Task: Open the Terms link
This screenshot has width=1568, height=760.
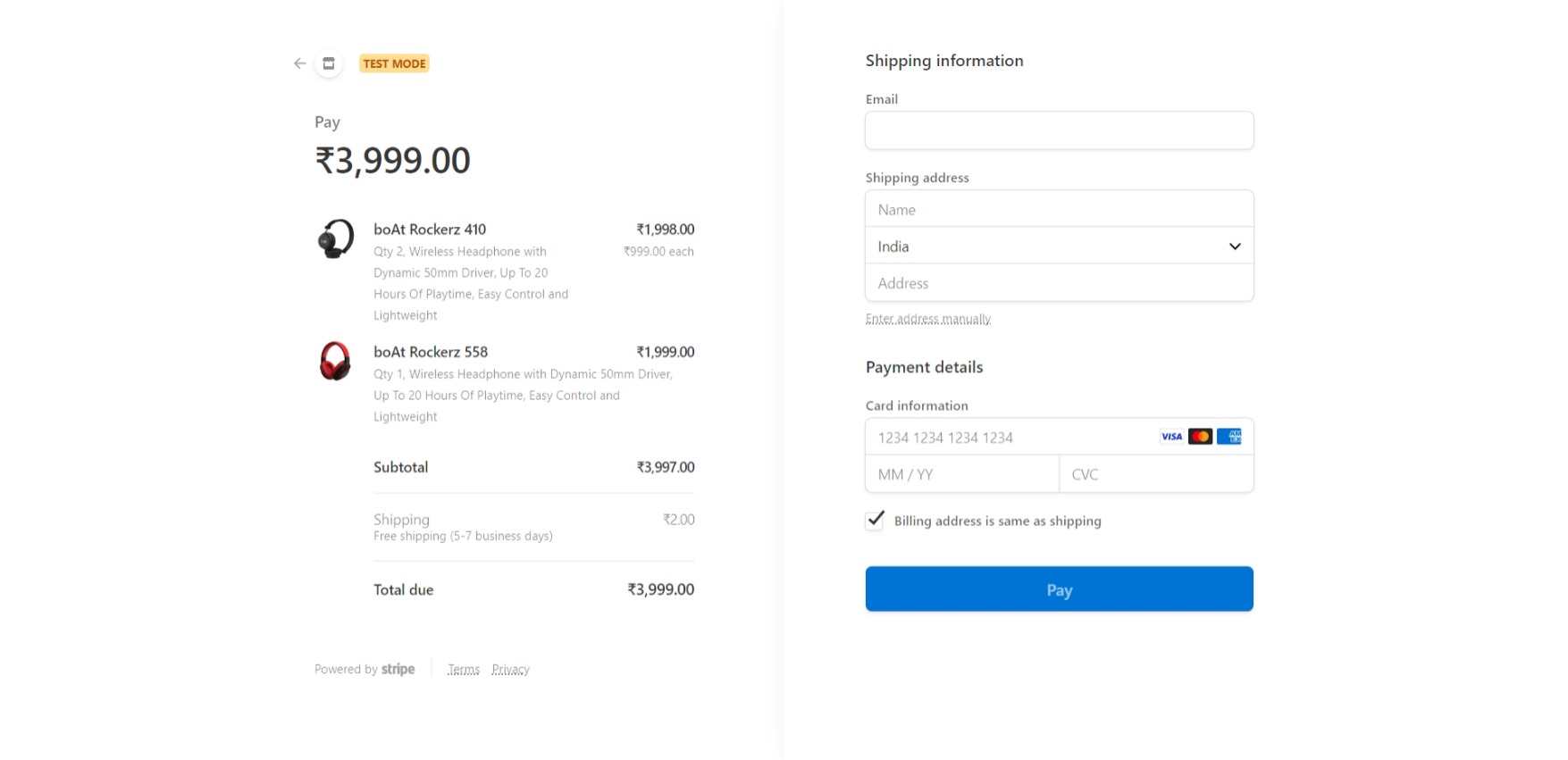Action: [x=464, y=670]
